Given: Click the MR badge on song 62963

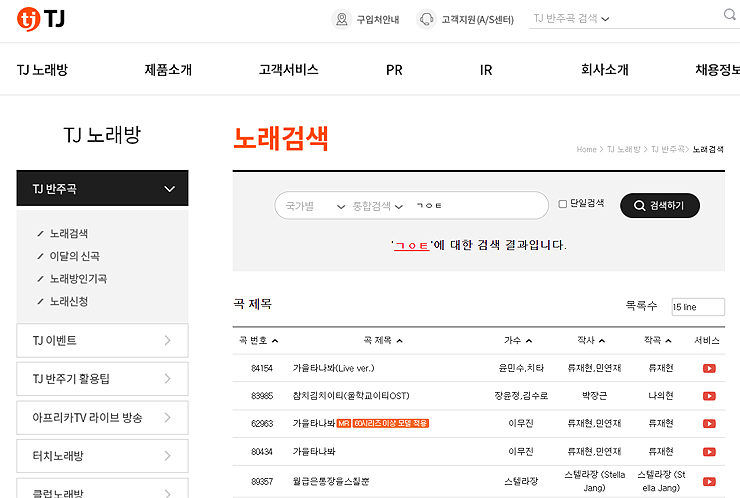Looking at the screenshot, I should pos(344,423).
